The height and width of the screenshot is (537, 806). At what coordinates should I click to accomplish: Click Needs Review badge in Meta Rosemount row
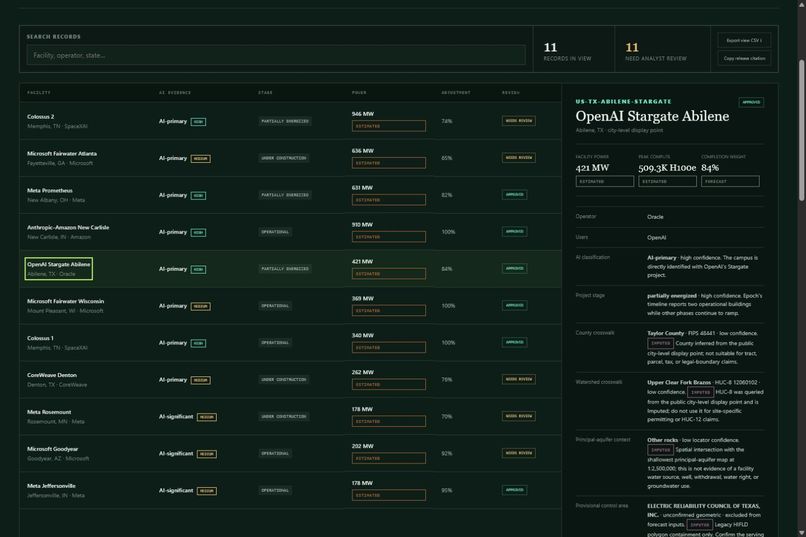[519, 416]
